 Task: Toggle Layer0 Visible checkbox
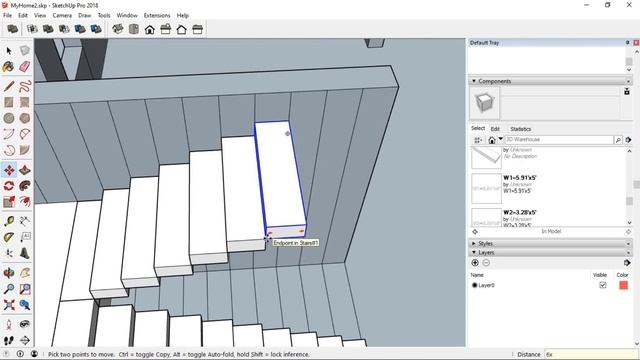point(602,285)
